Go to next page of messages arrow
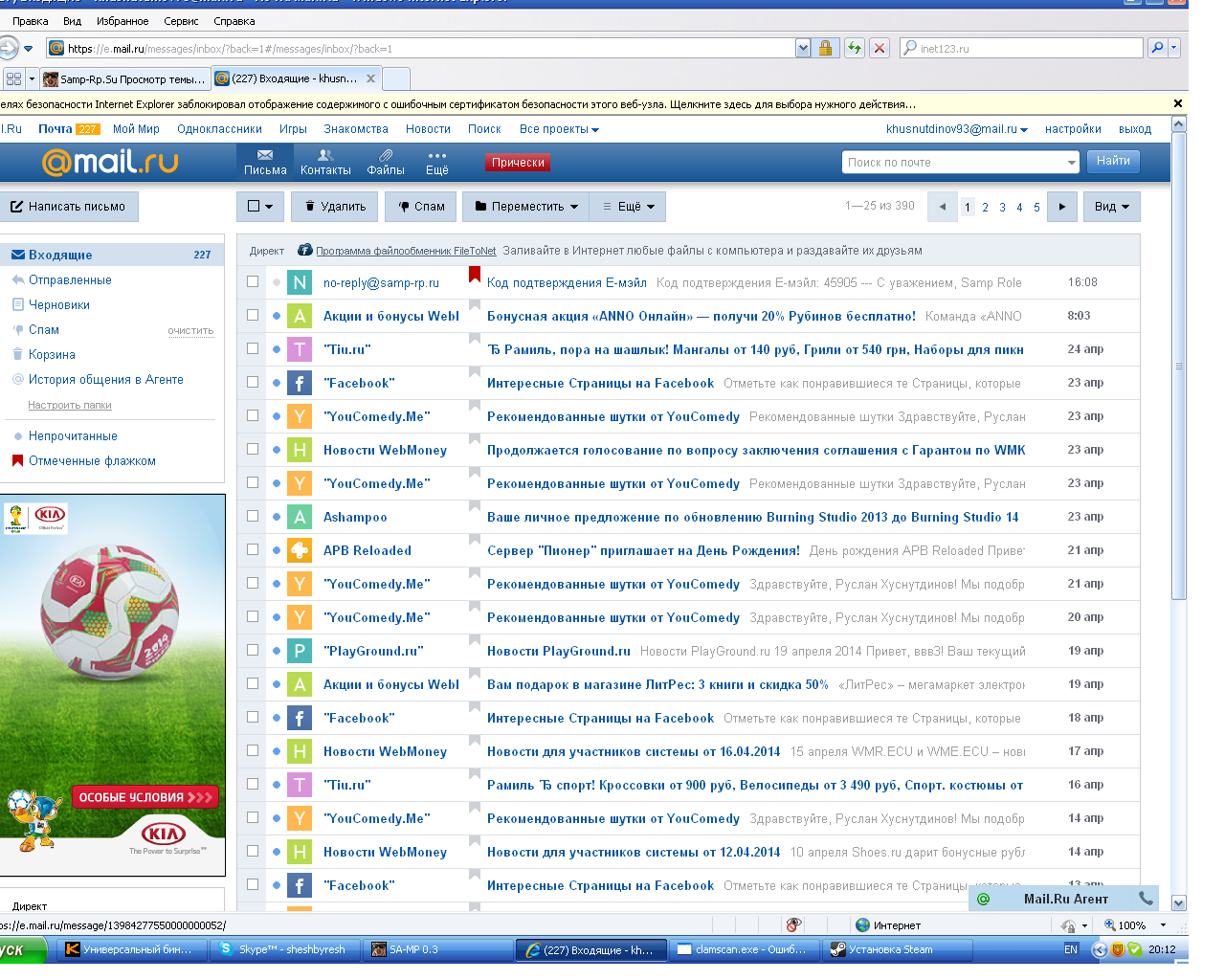The height and width of the screenshot is (980, 1225). [1061, 207]
